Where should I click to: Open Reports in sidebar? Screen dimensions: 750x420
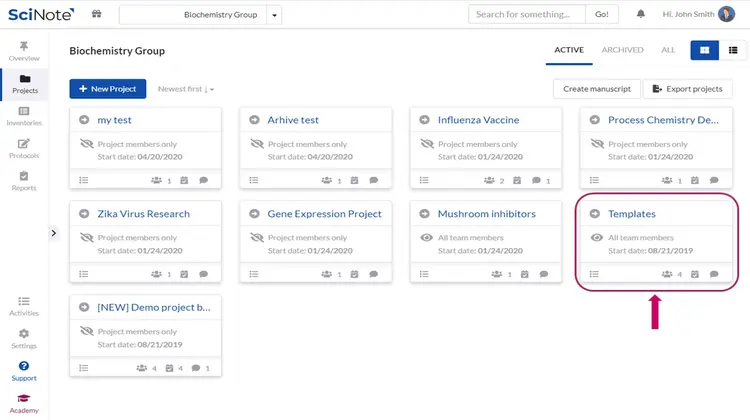click(x=24, y=181)
